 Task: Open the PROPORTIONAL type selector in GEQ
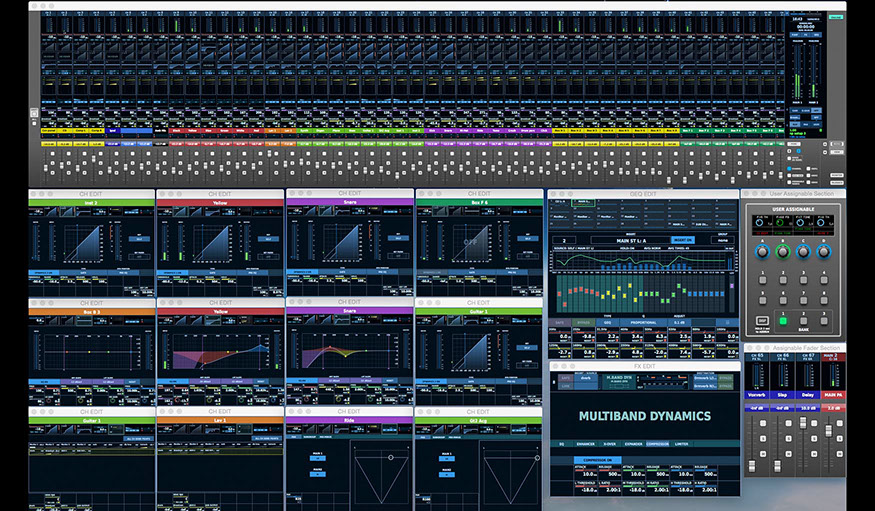point(645,323)
